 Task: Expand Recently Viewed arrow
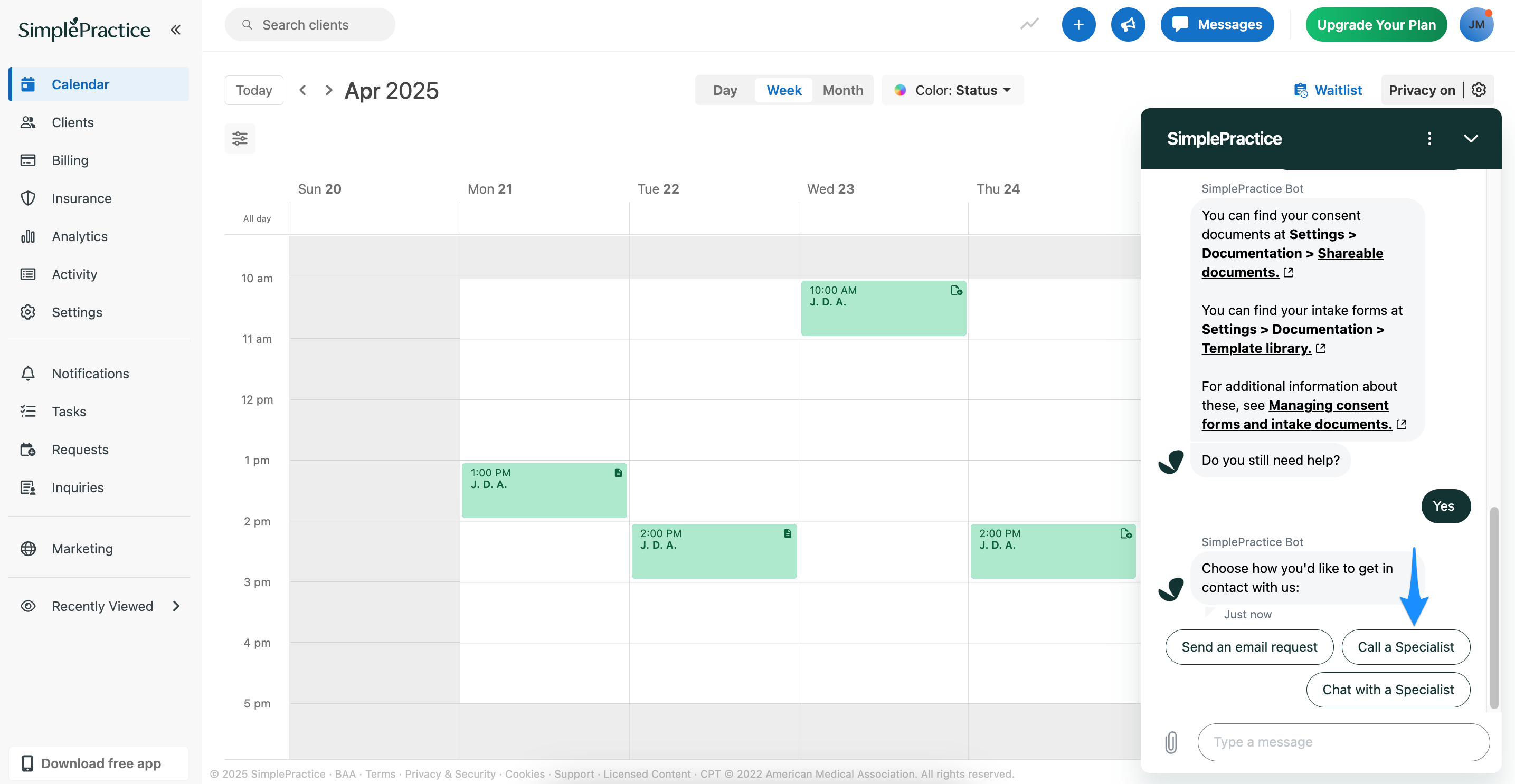pos(176,606)
